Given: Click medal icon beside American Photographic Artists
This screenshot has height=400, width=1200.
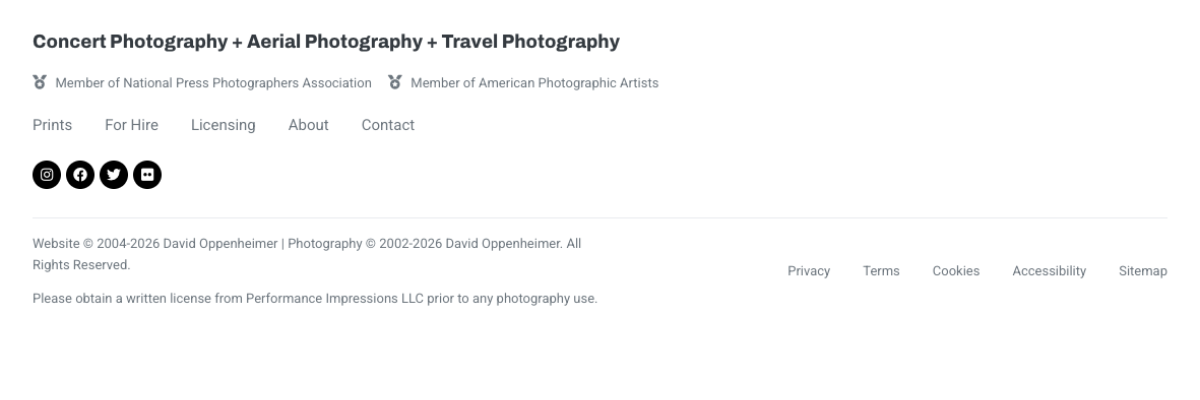Looking at the screenshot, I should [395, 82].
